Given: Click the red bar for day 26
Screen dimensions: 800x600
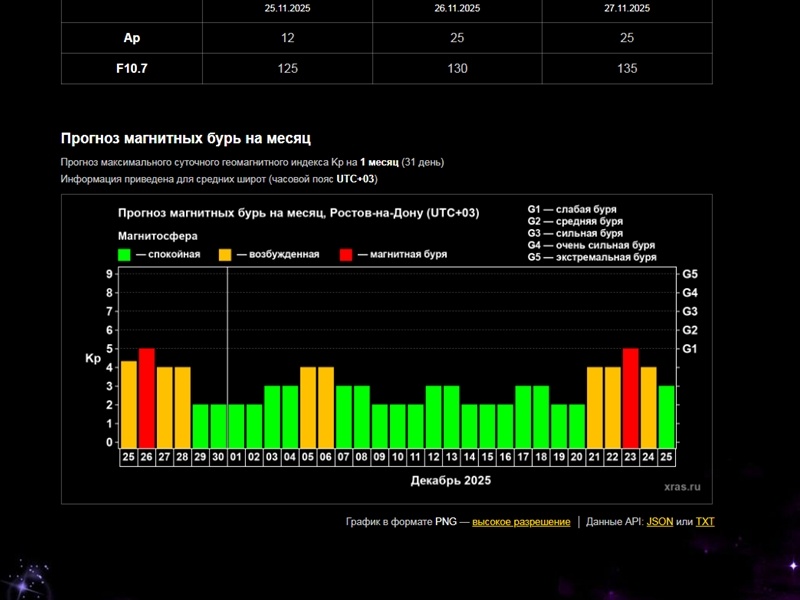Looking at the screenshot, I should coord(147,398).
